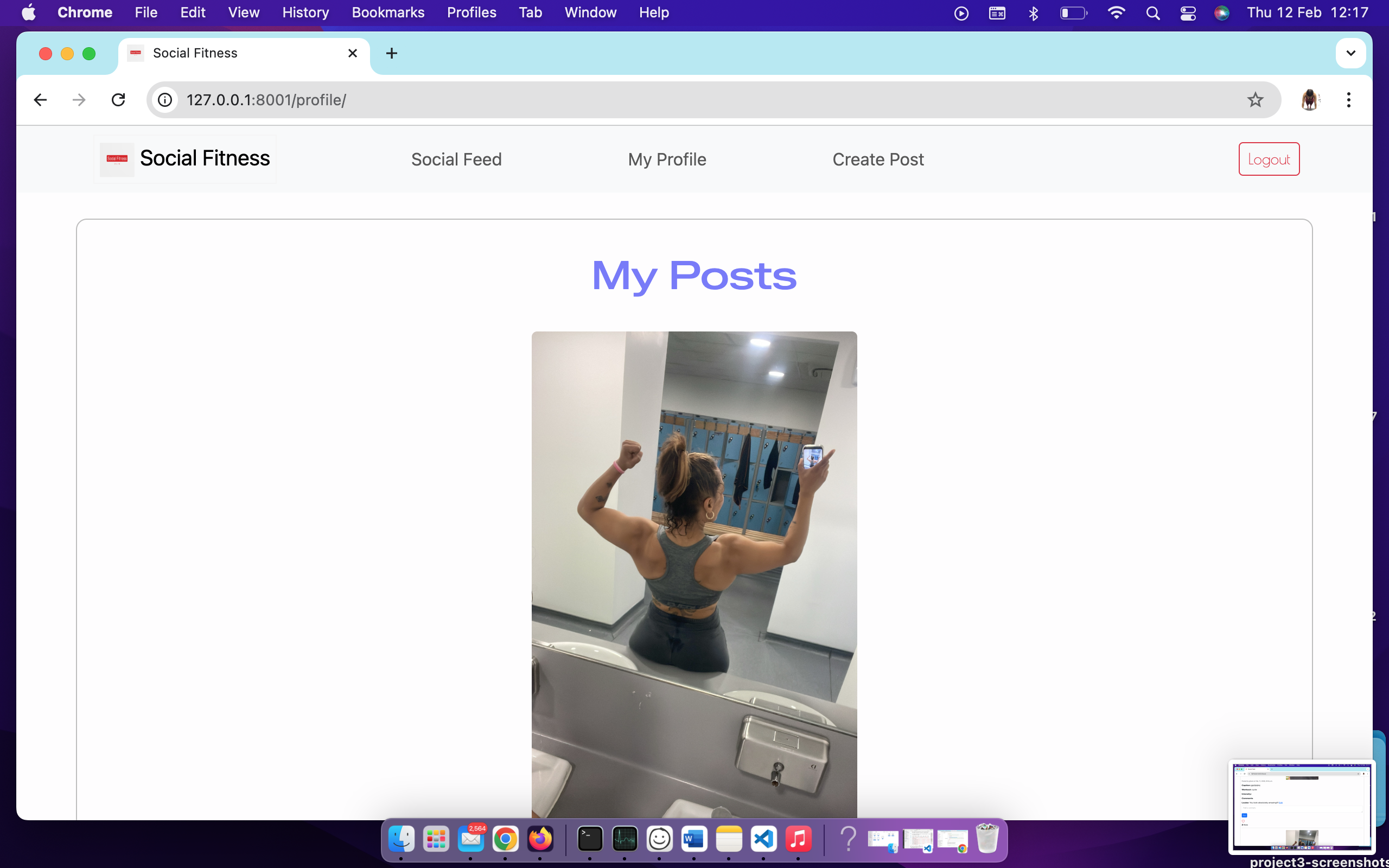Open the Terminal from the dock
This screenshot has width=1389, height=868.
589,839
